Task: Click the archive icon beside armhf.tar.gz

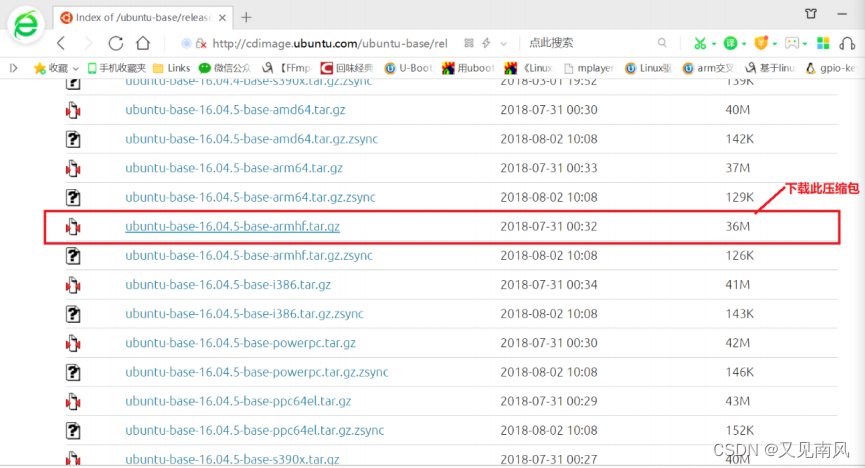Action: pos(73,226)
